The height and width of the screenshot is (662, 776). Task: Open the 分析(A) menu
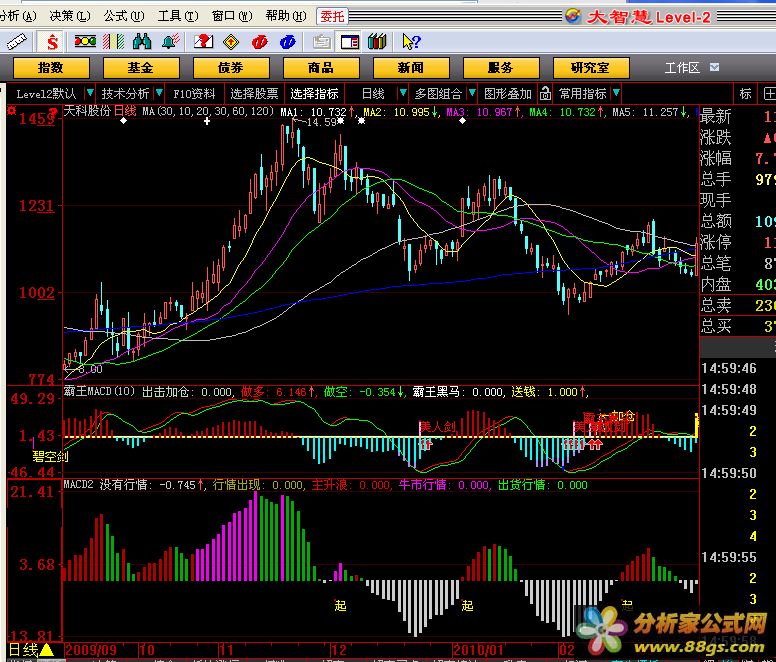tap(18, 16)
